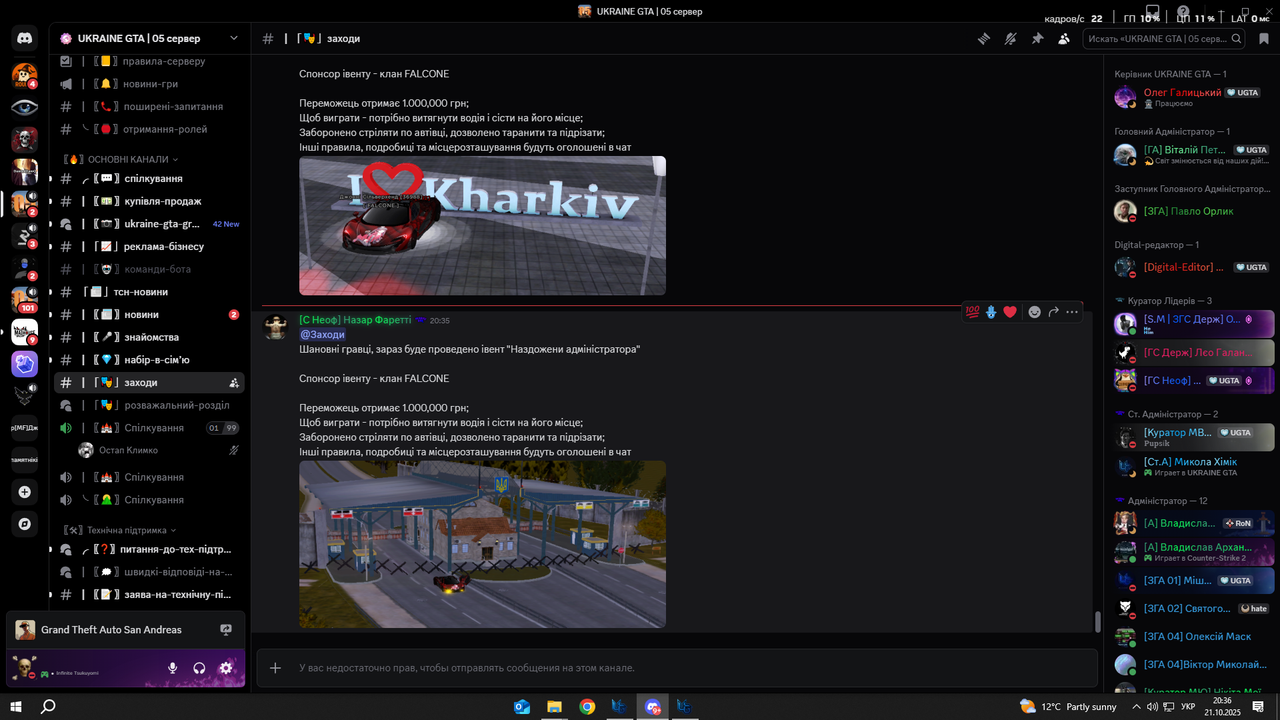The width and height of the screenshot is (1280, 720).
Task: Open розважальний-розділ channel
Action: click(149, 405)
